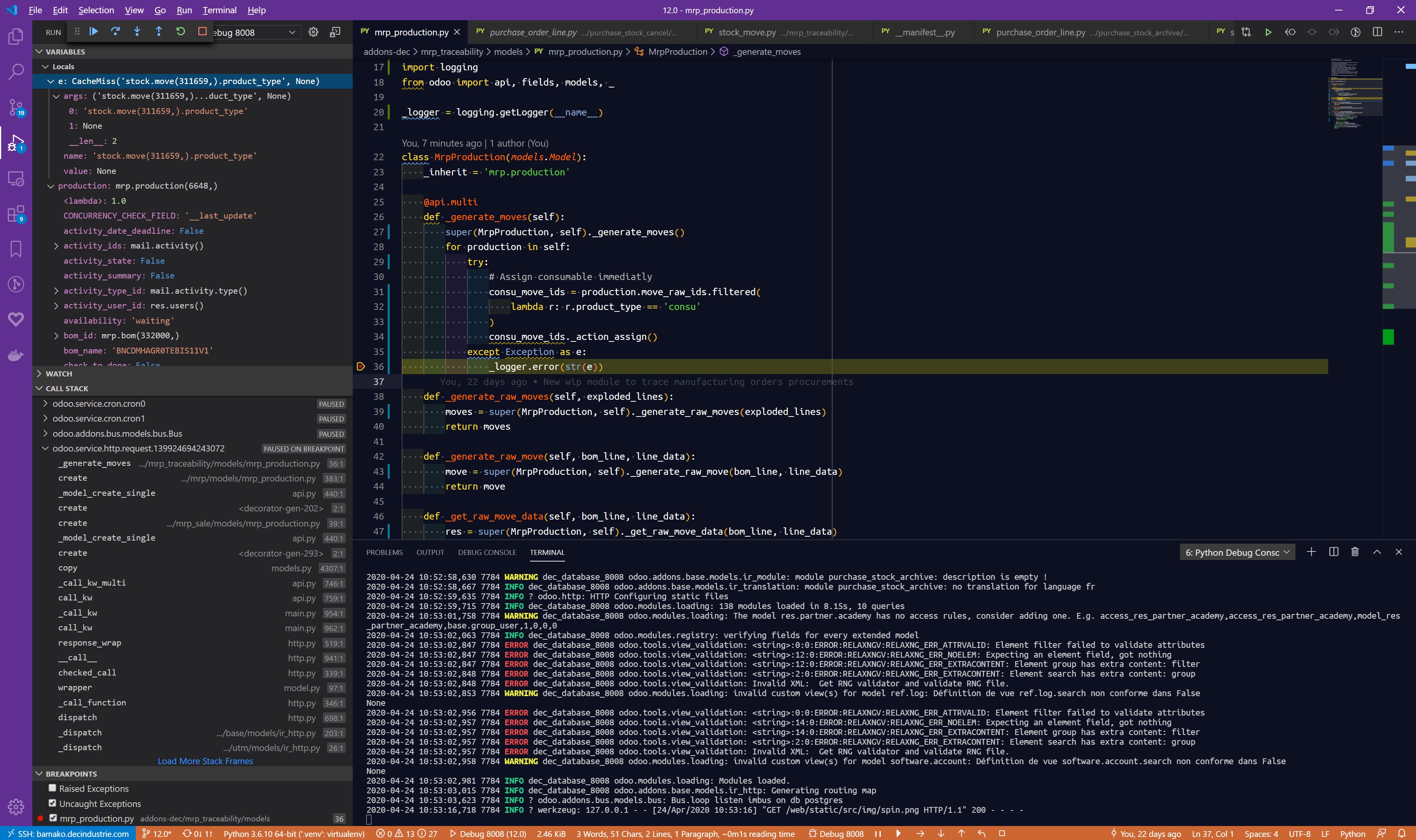Open the Source Control view
The width and height of the screenshot is (1416, 840).
pos(16,107)
